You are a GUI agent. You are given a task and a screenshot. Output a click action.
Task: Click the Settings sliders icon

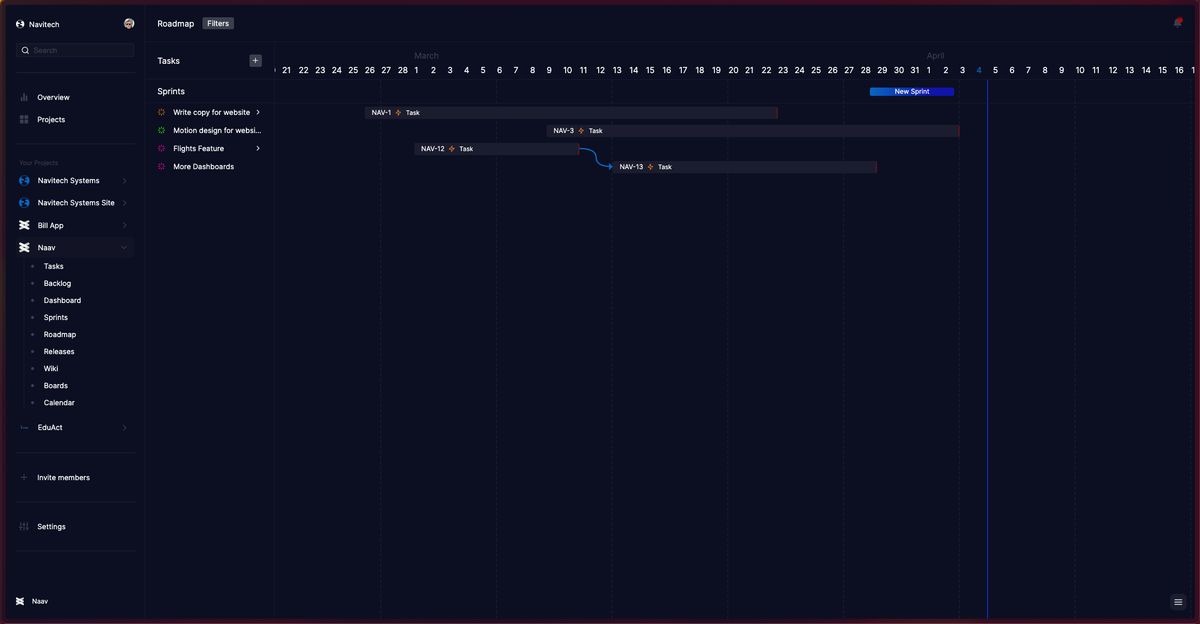tap(24, 527)
